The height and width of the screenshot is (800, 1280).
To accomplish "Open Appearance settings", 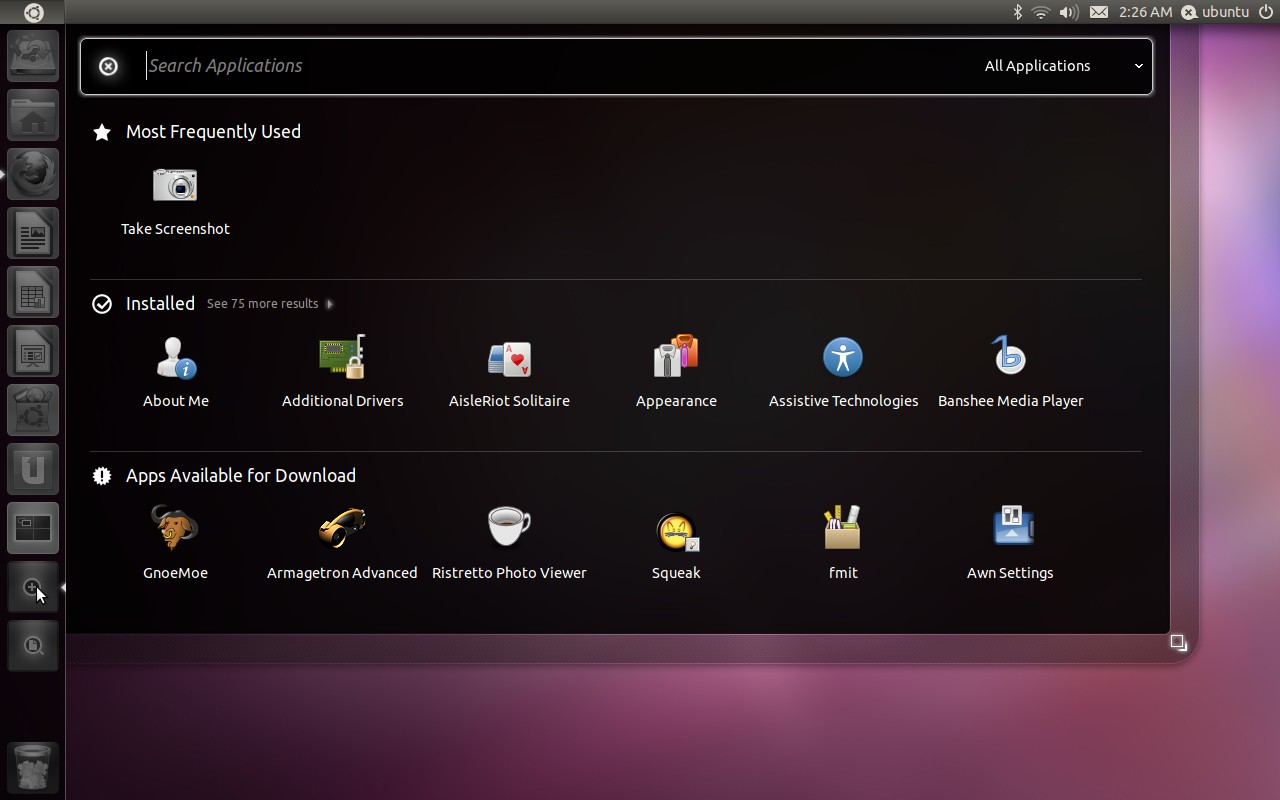I will pyautogui.click(x=676, y=372).
